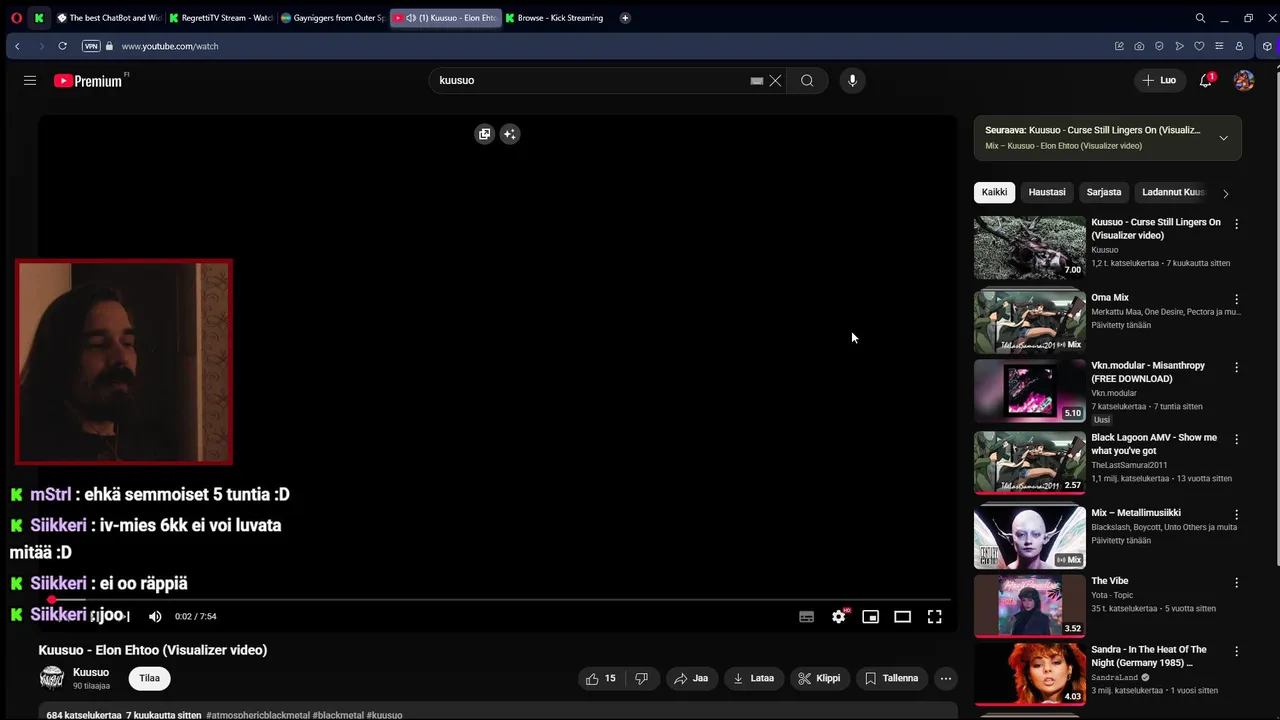Share the video with Jaa button
The height and width of the screenshot is (720, 1280).
(691, 678)
